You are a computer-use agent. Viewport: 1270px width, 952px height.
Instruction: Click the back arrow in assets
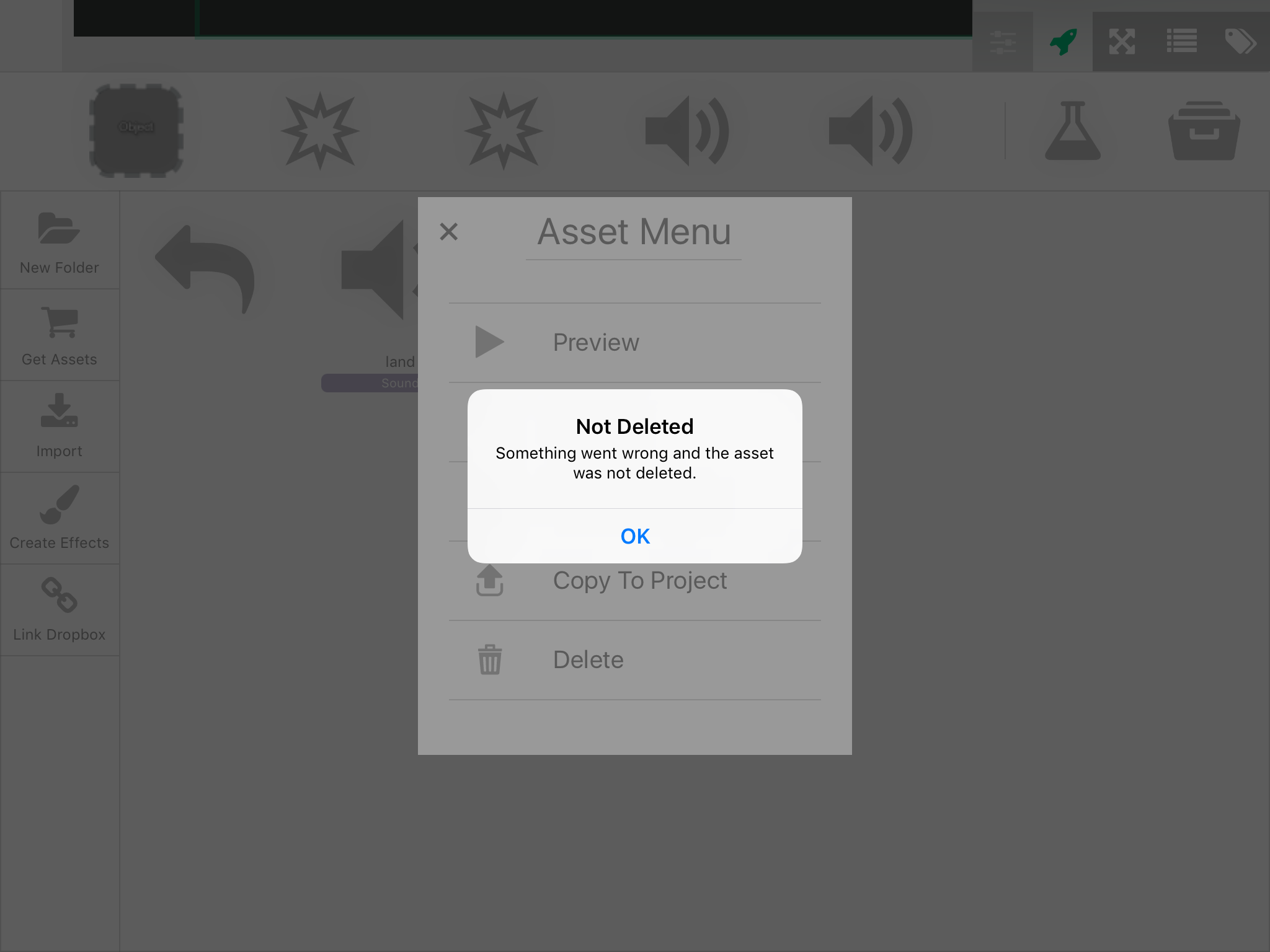(206, 270)
